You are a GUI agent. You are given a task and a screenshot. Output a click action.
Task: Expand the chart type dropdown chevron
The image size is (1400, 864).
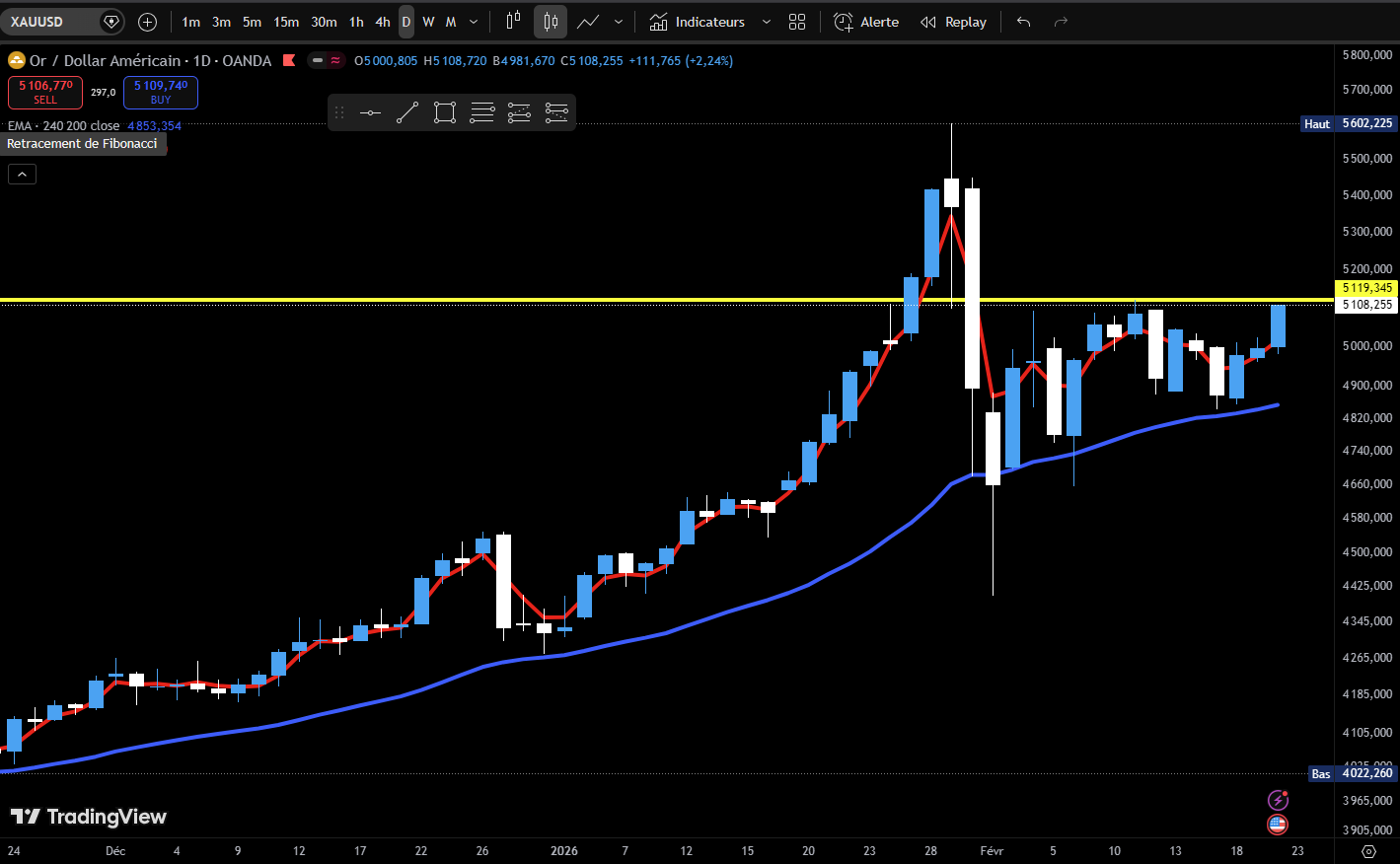click(619, 22)
